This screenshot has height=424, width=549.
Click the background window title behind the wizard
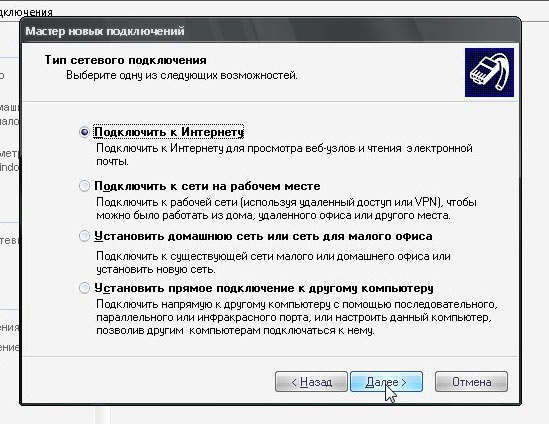tap(26, 13)
